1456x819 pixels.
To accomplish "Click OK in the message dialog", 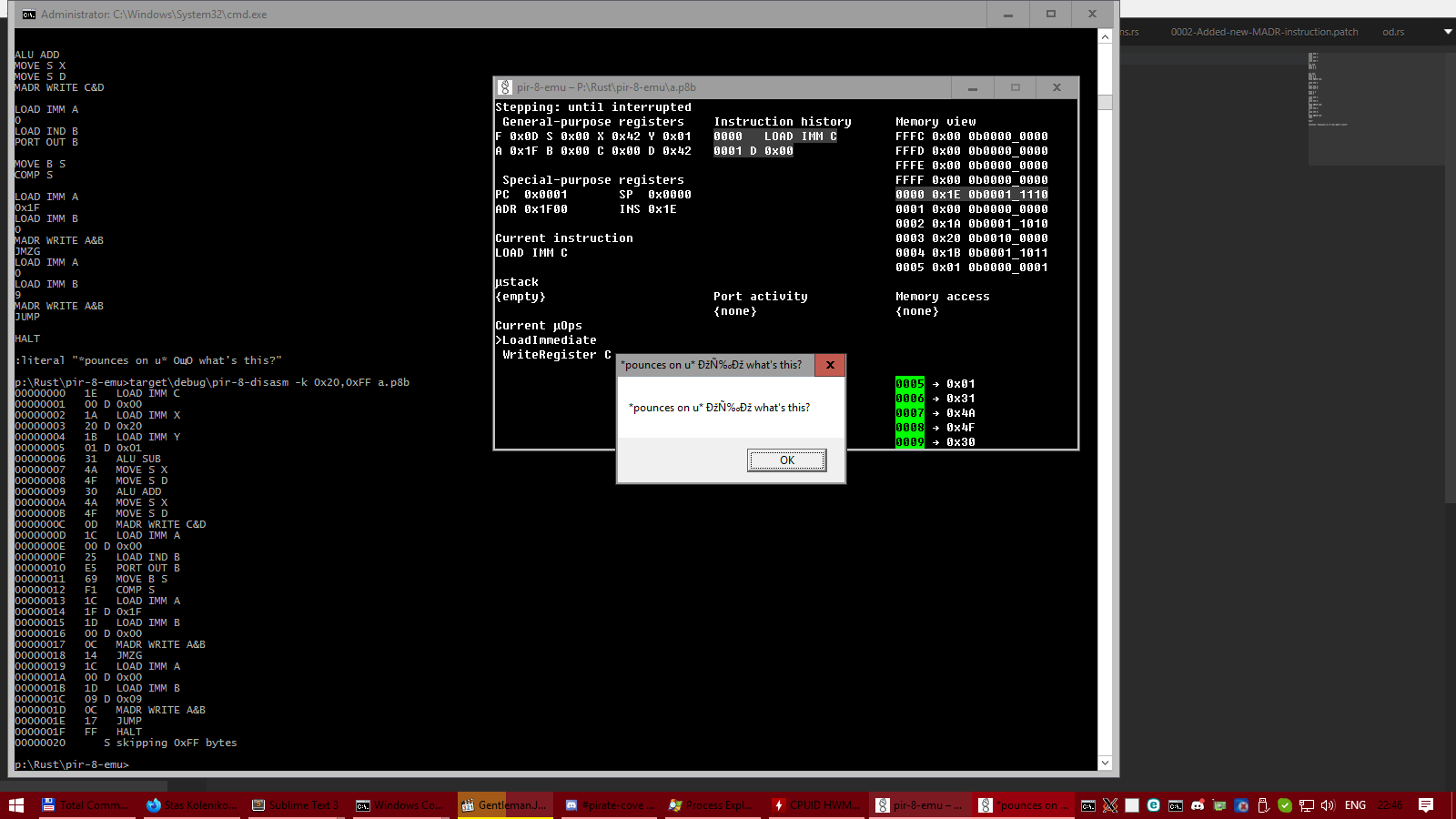I will click(x=786, y=460).
